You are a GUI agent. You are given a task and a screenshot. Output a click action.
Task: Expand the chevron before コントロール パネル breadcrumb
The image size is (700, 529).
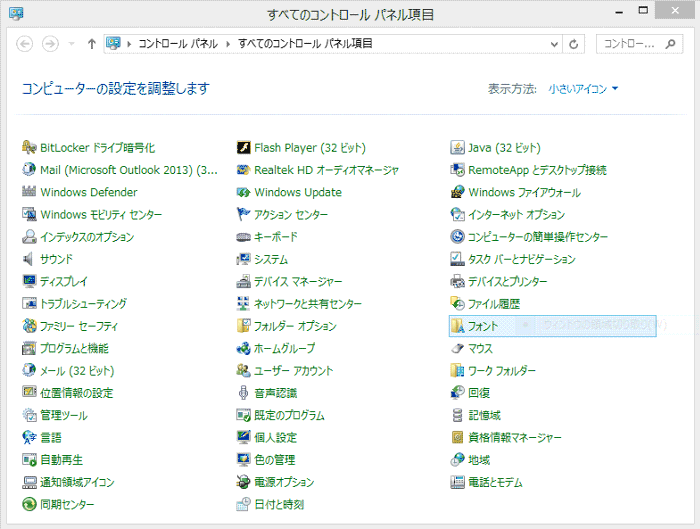[129, 44]
